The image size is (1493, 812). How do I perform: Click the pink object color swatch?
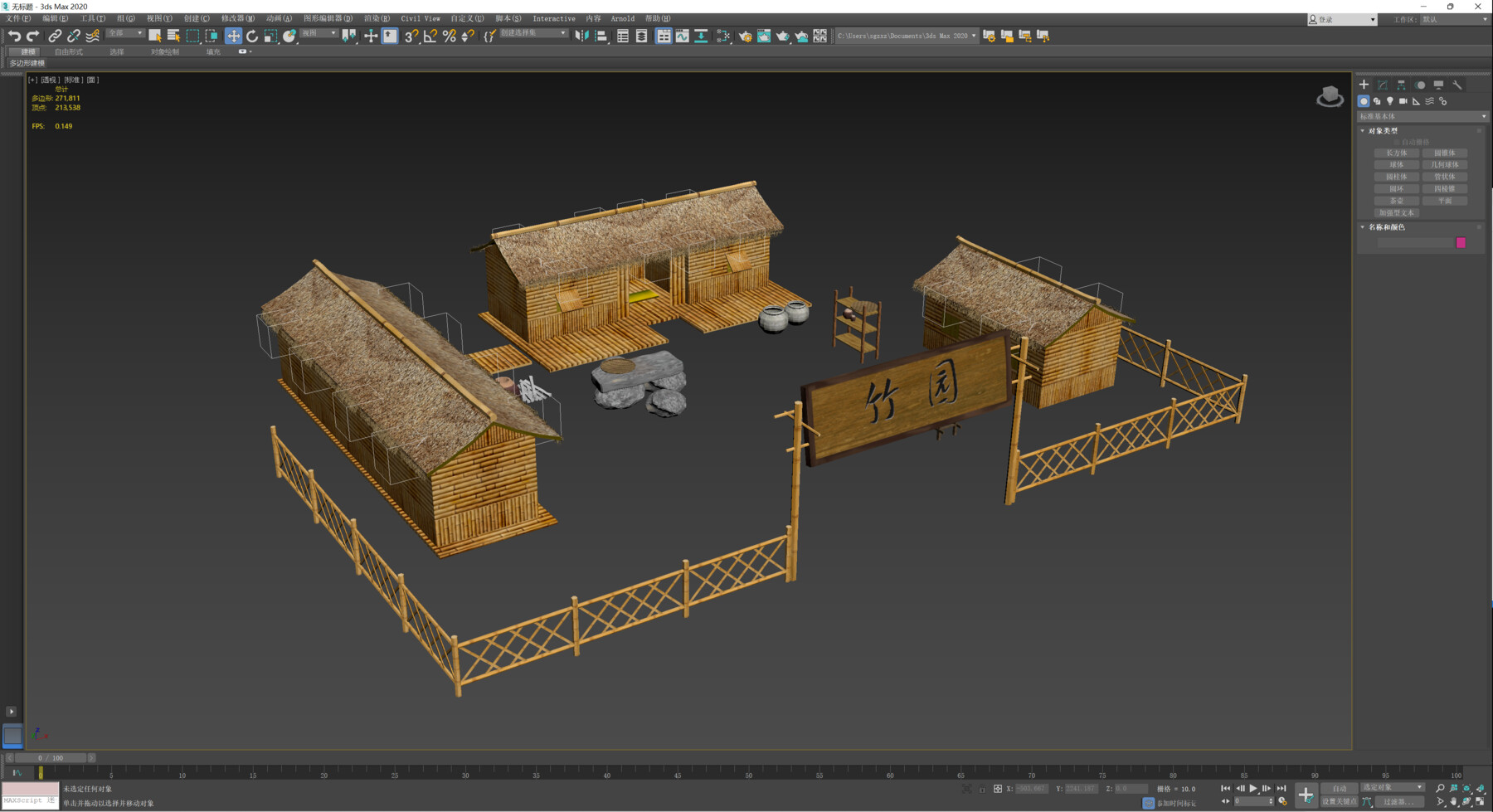(1462, 242)
